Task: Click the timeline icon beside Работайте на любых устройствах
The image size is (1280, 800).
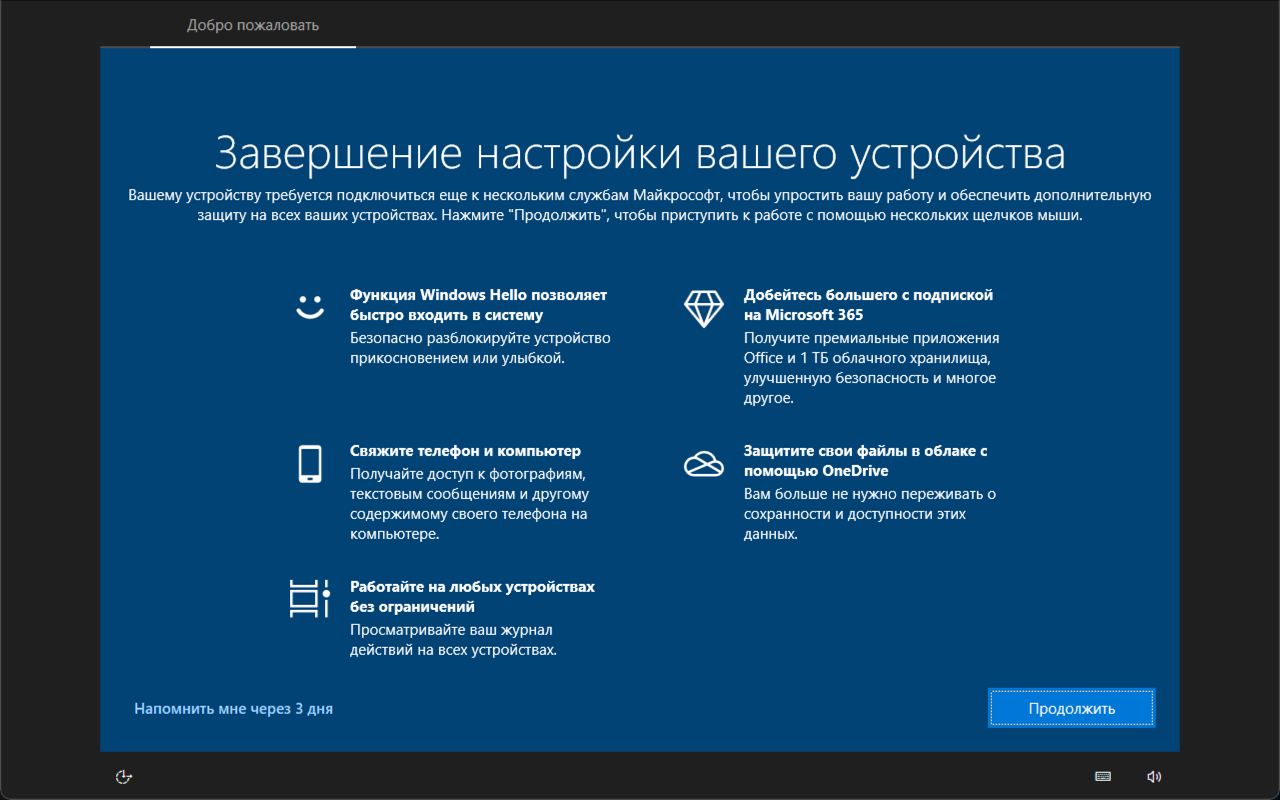Action: pos(309,598)
